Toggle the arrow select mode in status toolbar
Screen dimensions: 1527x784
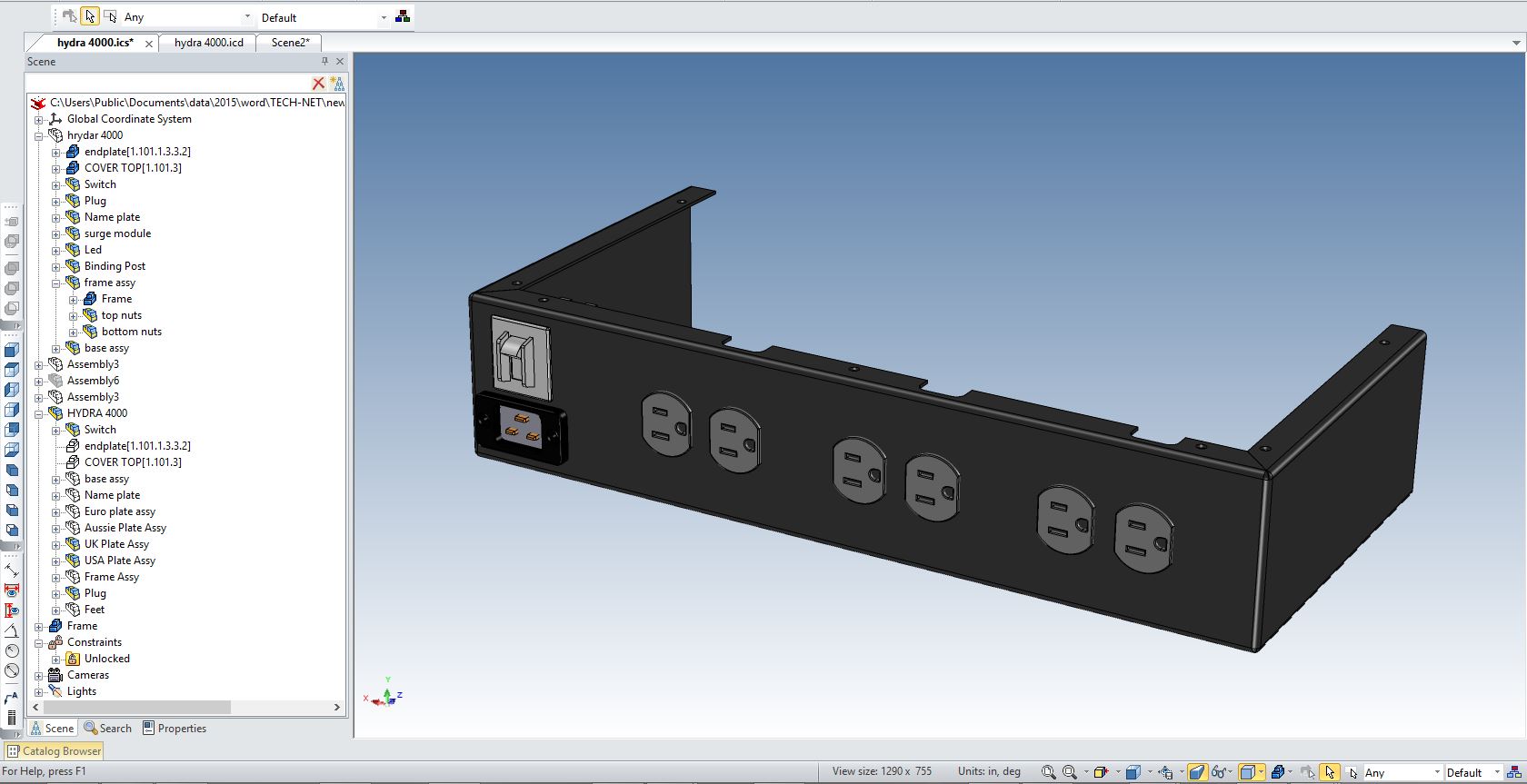(x=1330, y=772)
